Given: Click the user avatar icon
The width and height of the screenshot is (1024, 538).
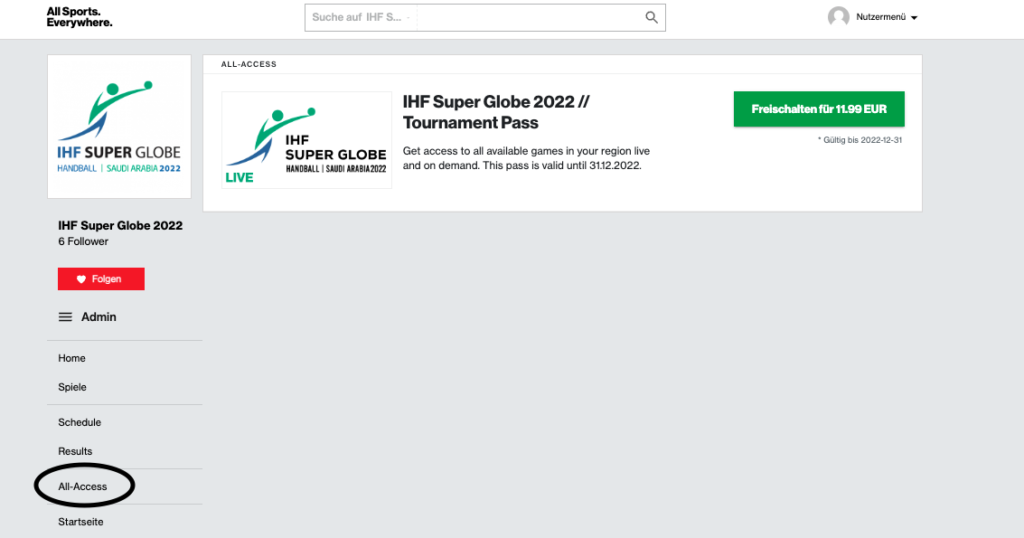Looking at the screenshot, I should pos(839,17).
